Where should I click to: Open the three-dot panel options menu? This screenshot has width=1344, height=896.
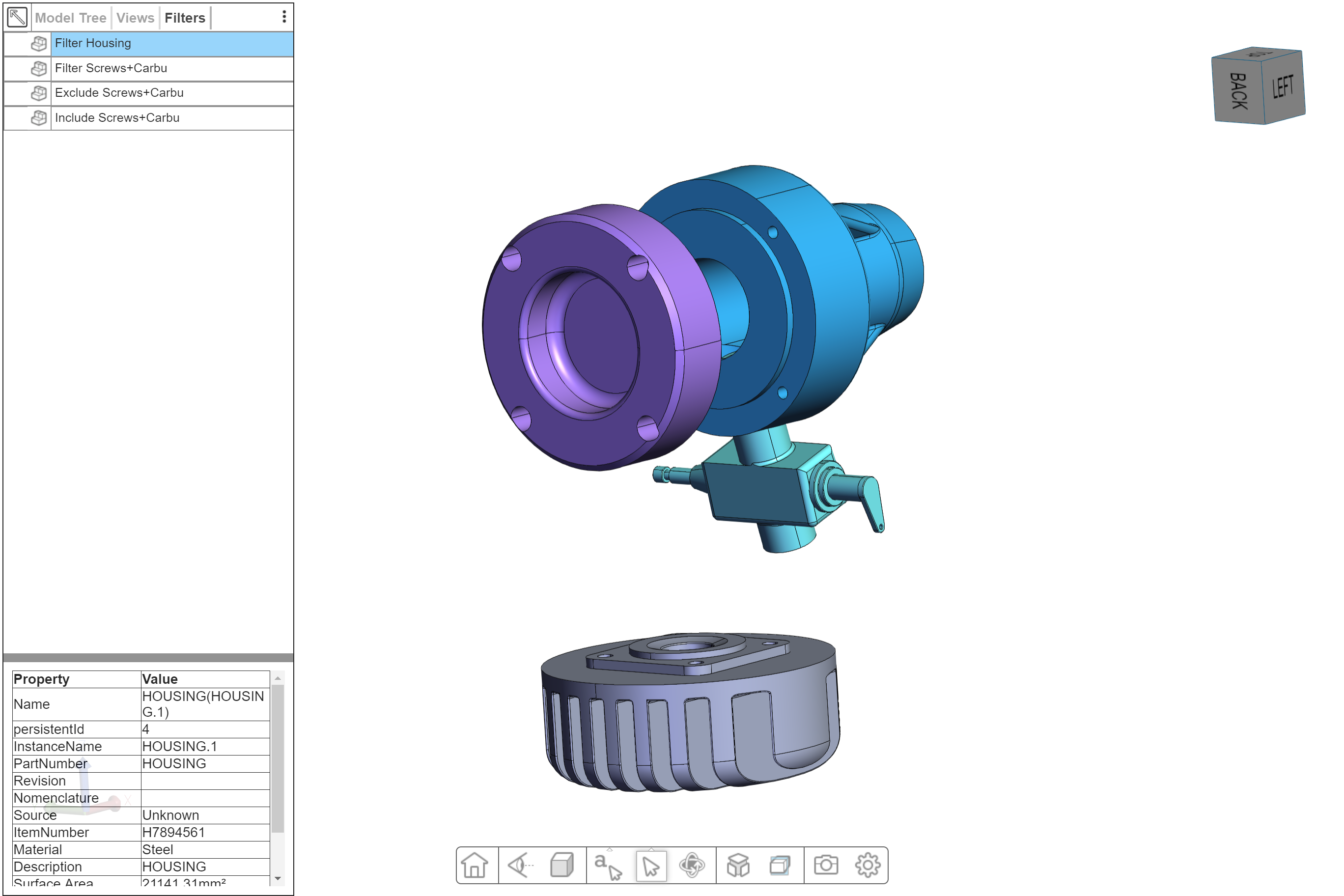284,17
